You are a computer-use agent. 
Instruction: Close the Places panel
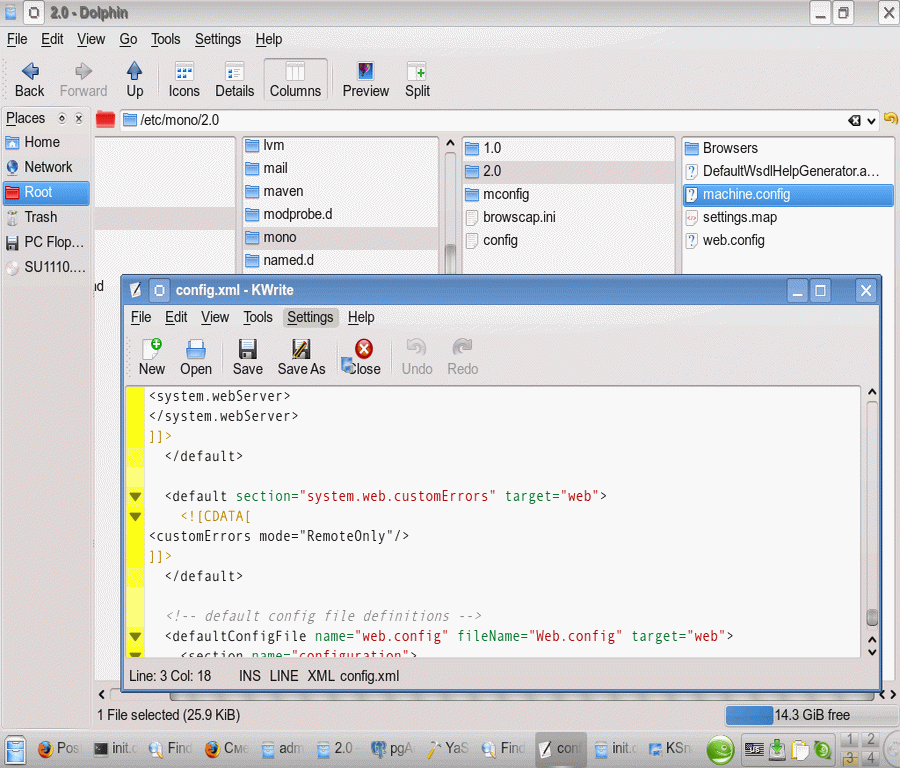click(x=79, y=118)
